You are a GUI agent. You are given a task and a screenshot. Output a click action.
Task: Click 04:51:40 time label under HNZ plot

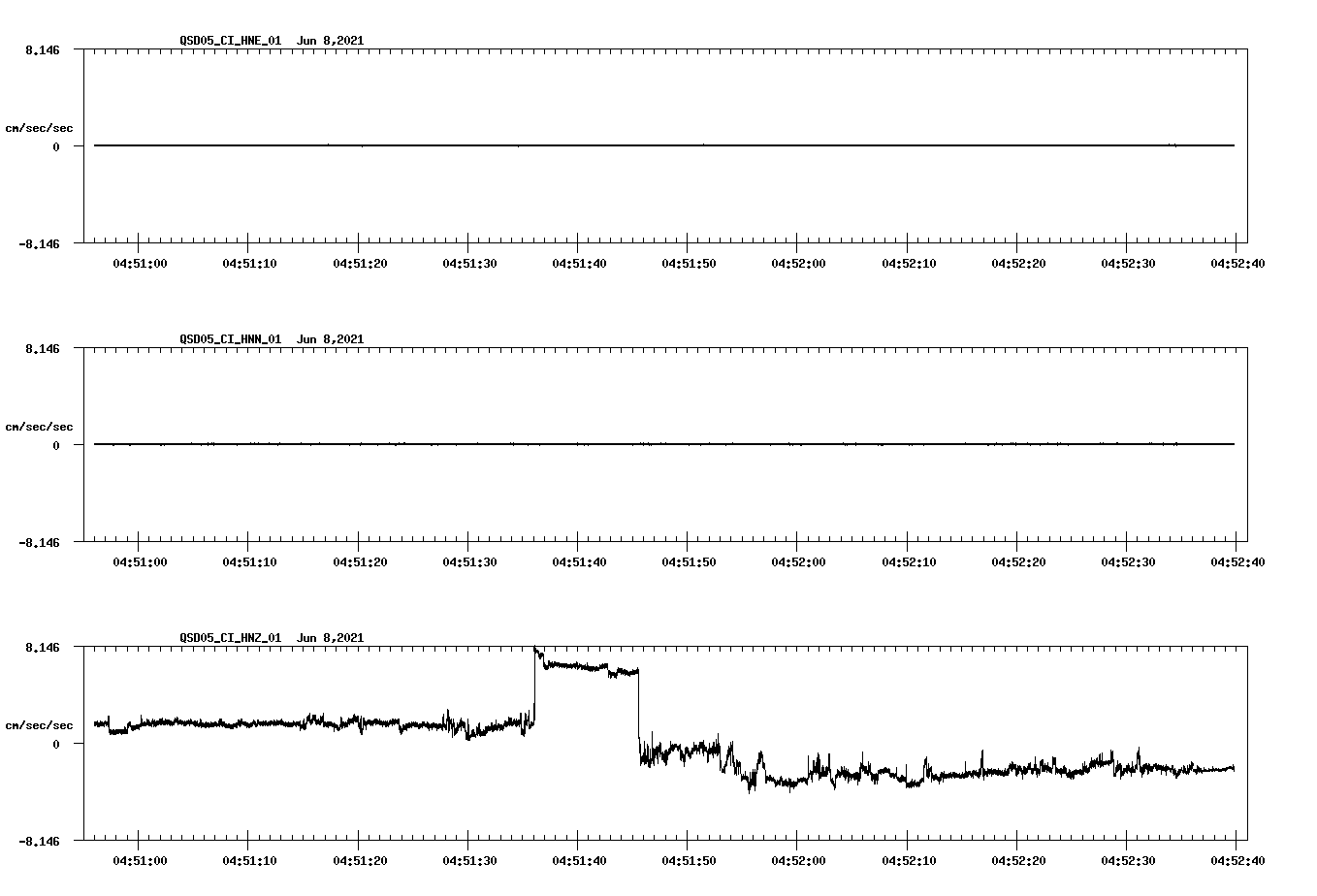(579, 860)
